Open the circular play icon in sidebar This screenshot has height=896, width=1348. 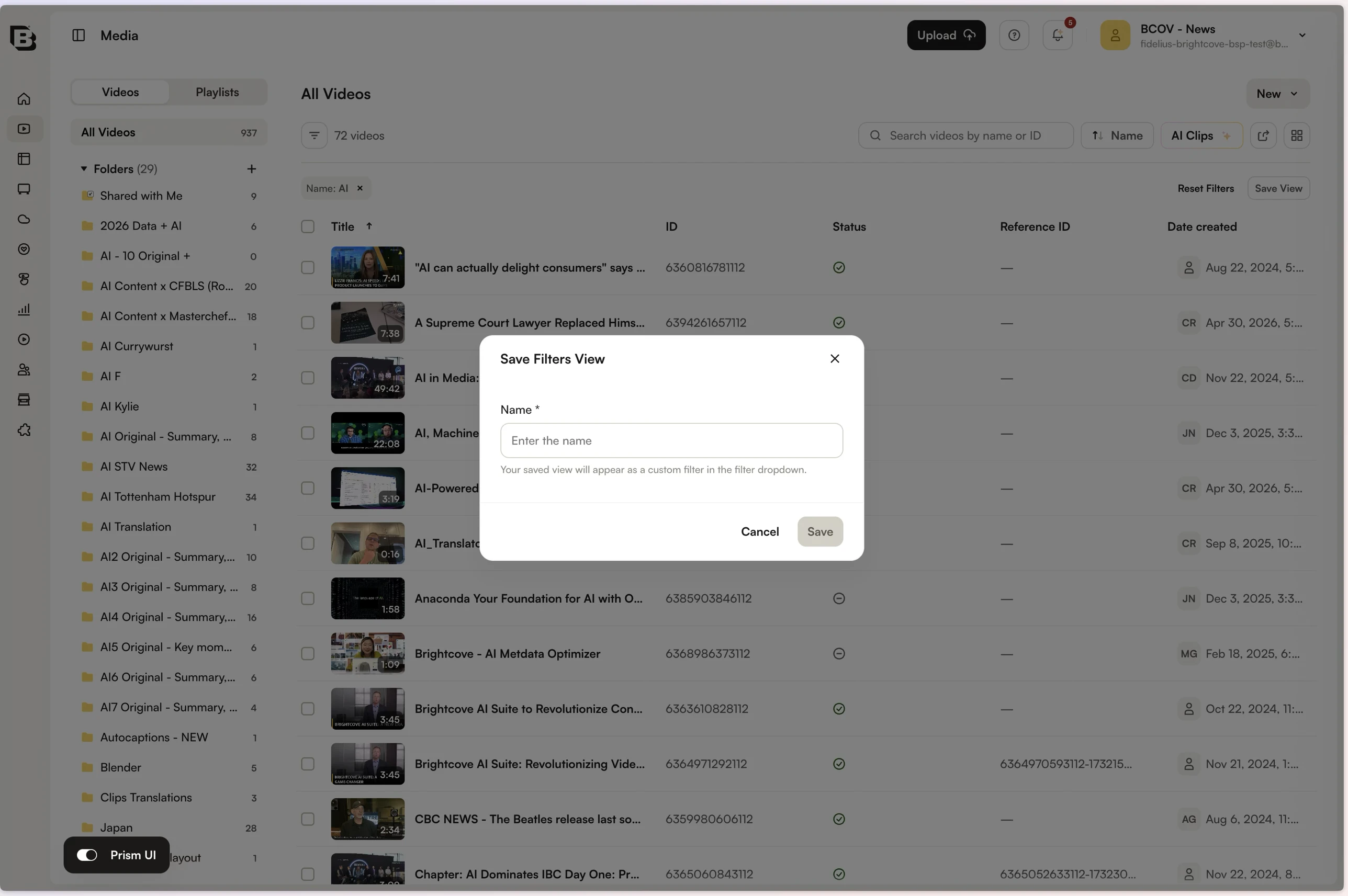(24, 339)
